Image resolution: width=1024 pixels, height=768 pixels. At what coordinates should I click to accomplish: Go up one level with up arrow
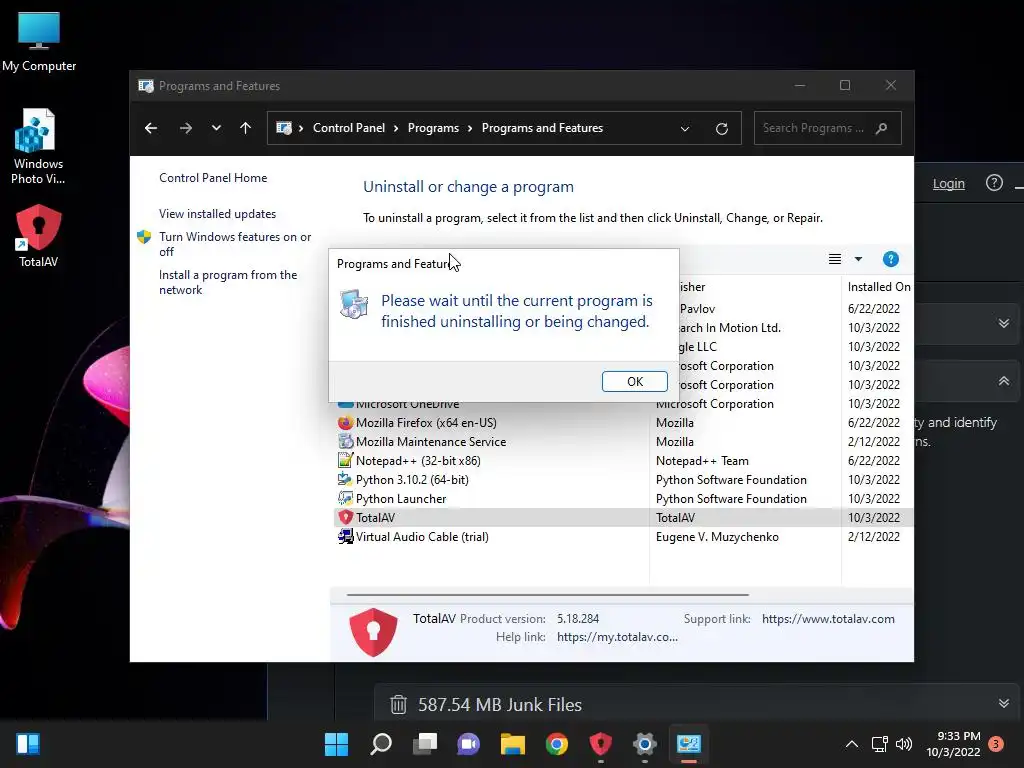[246, 128]
